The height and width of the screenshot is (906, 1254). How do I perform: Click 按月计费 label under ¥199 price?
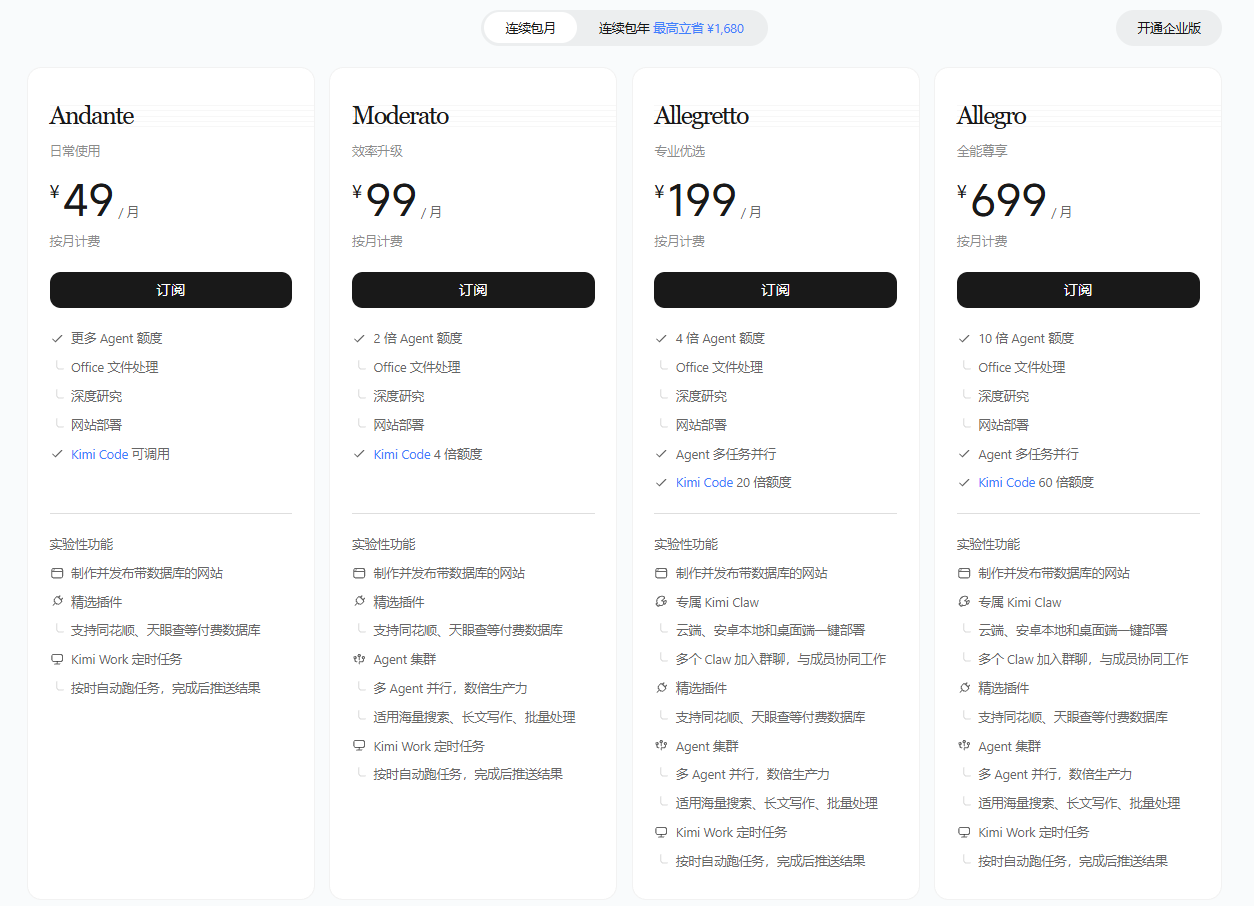(x=679, y=241)
